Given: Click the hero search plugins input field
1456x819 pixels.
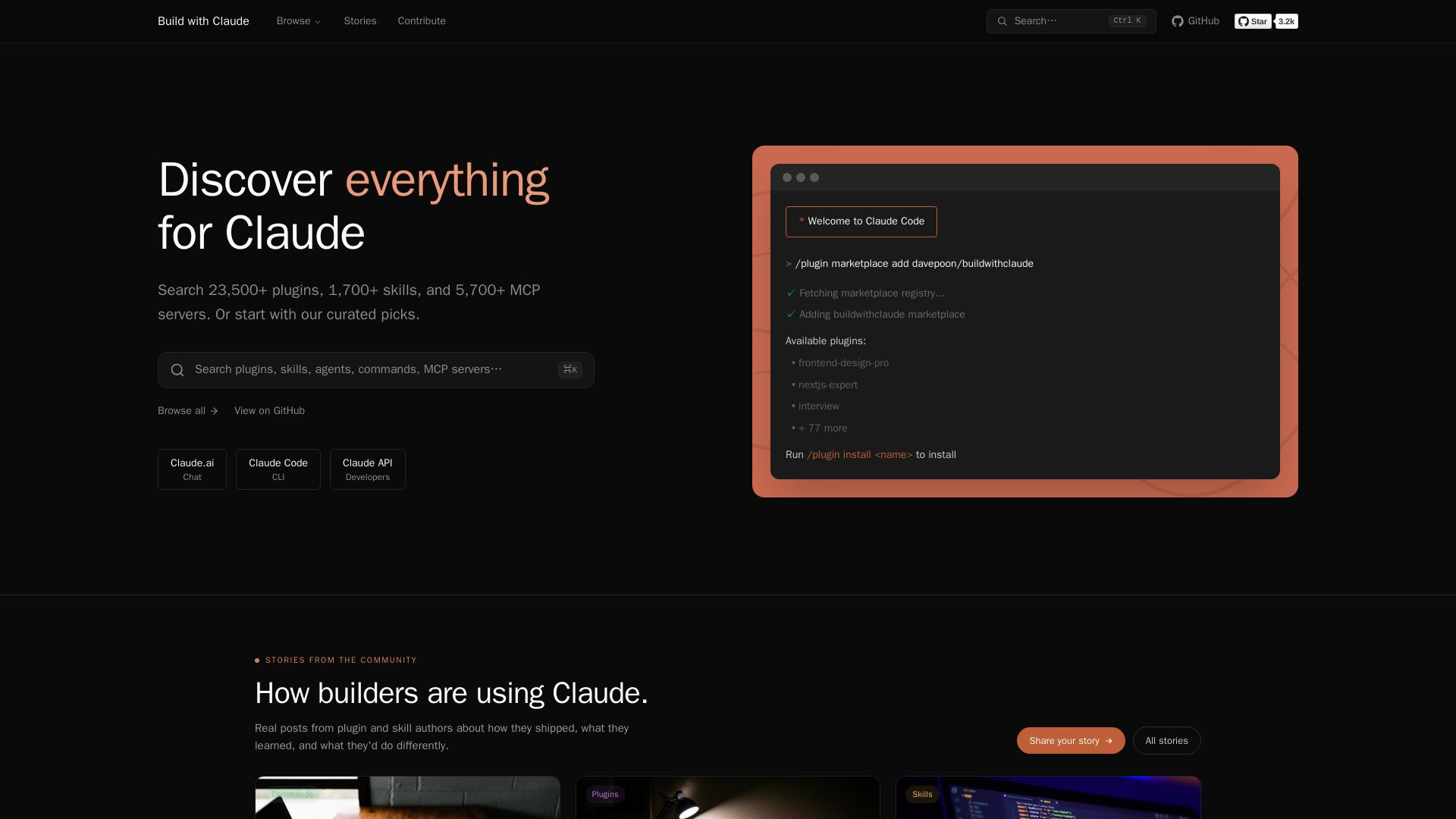Looking at the screenshot, I should pyautogui.click(x=376, y=370).
